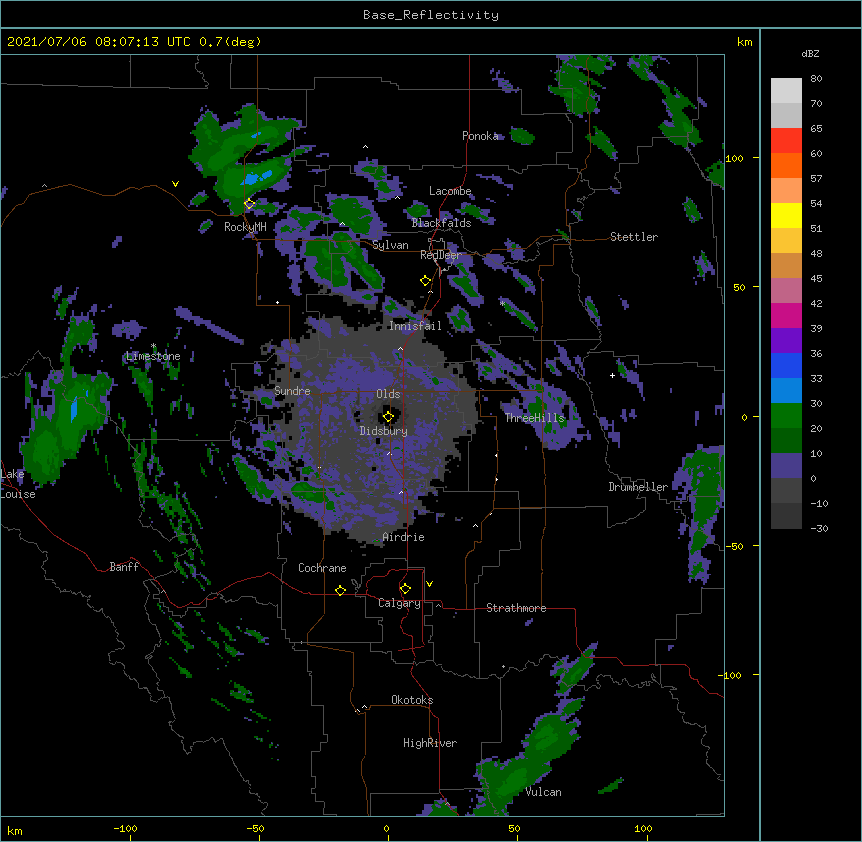
Task: Click the Sundre city label
Action: click(x=292, y=391)
